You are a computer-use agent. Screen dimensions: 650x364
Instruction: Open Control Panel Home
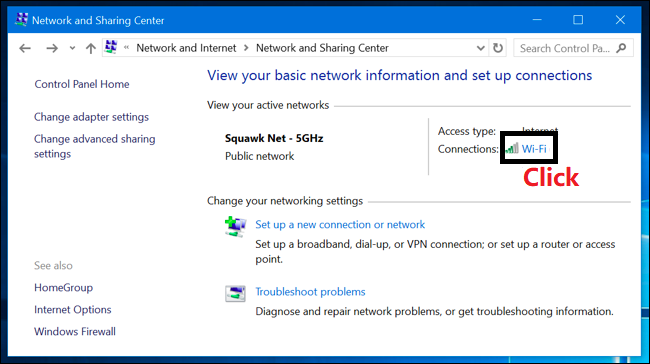(x=82, y=84)
